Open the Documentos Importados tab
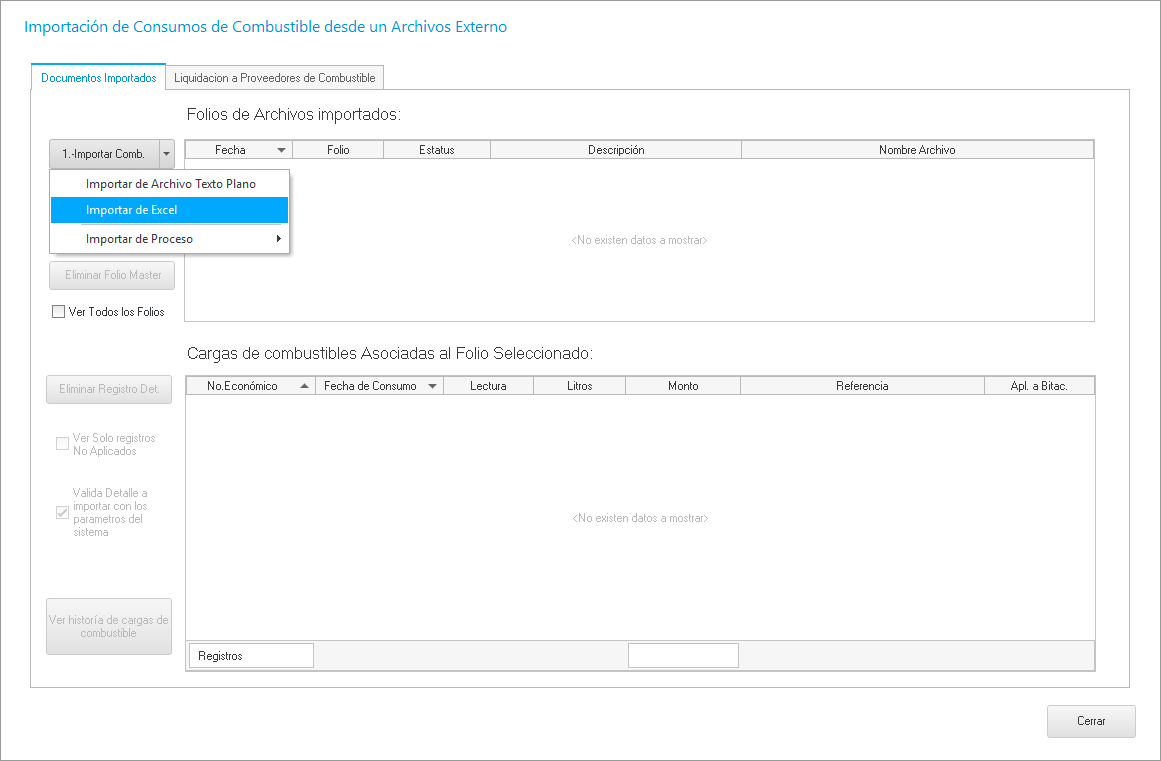 (x=98, y=77)
